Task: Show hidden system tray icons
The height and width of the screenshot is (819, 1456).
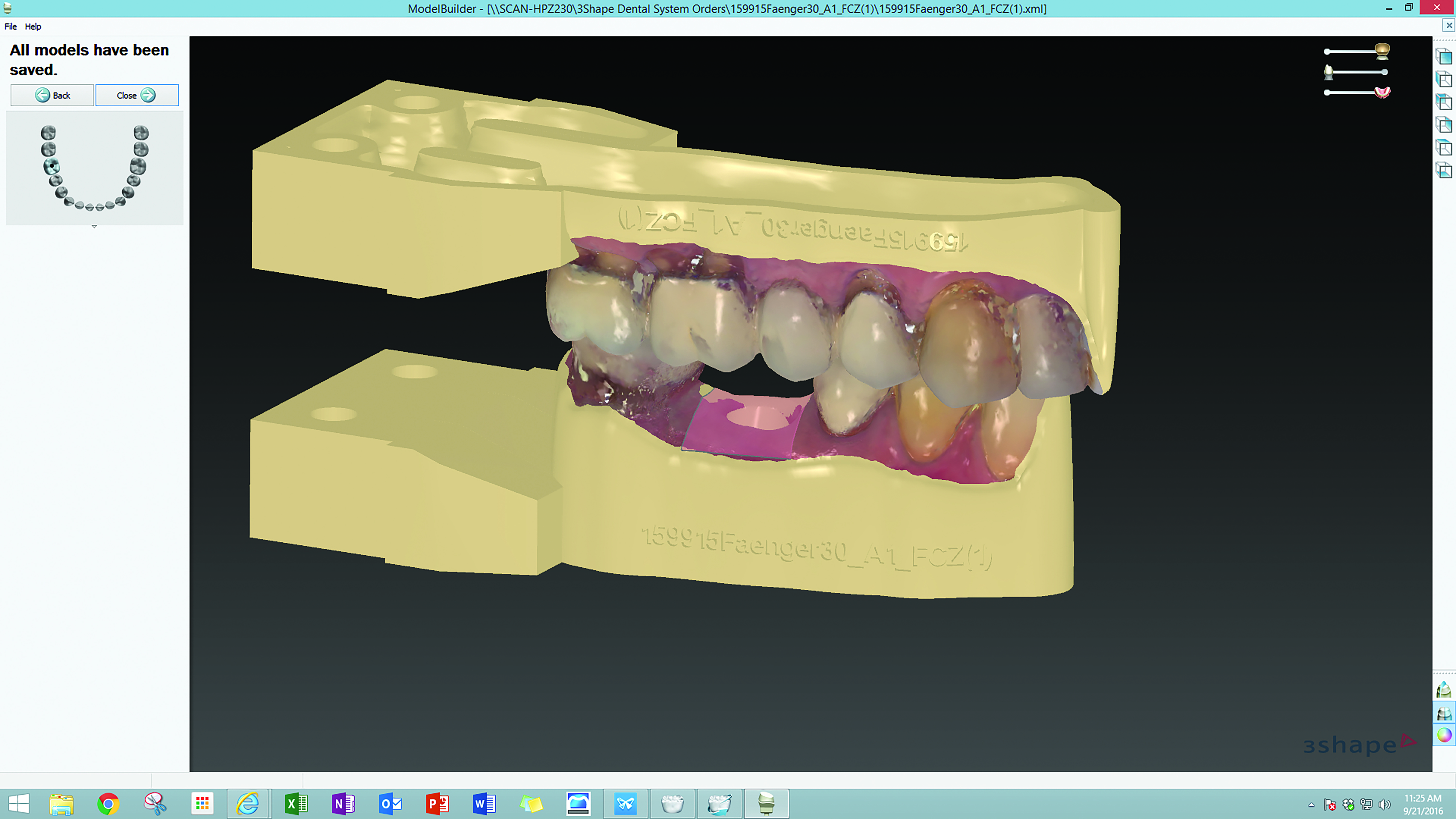Action: pos(1311,805)
